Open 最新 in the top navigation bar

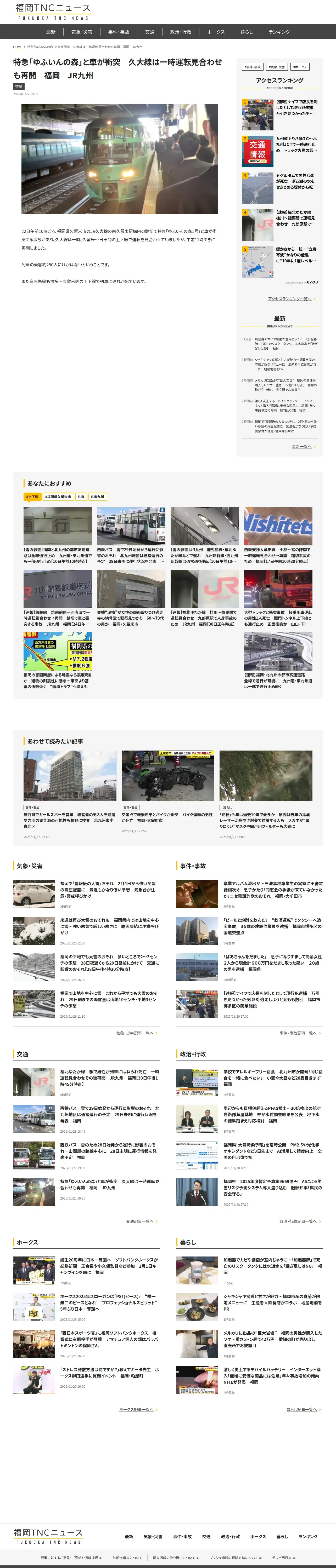click(51, 32)
